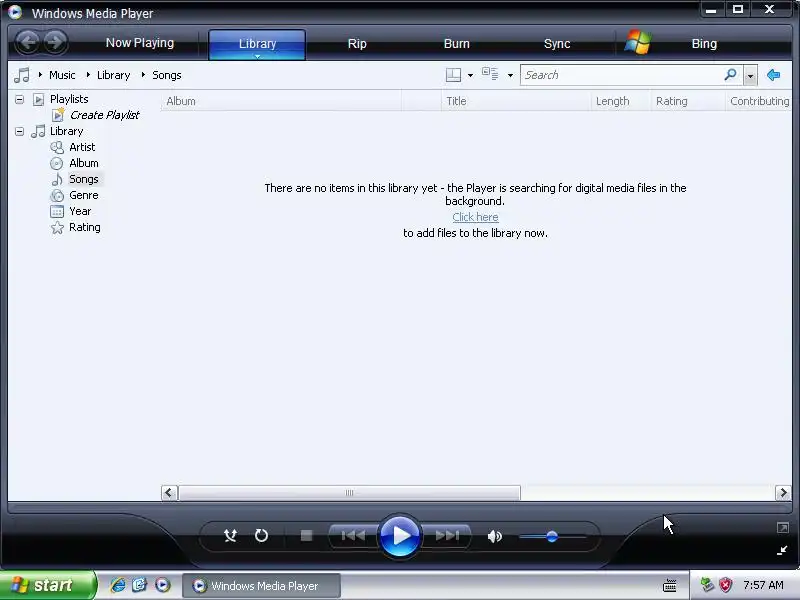Select the Library node in the tree

[66, 131]
